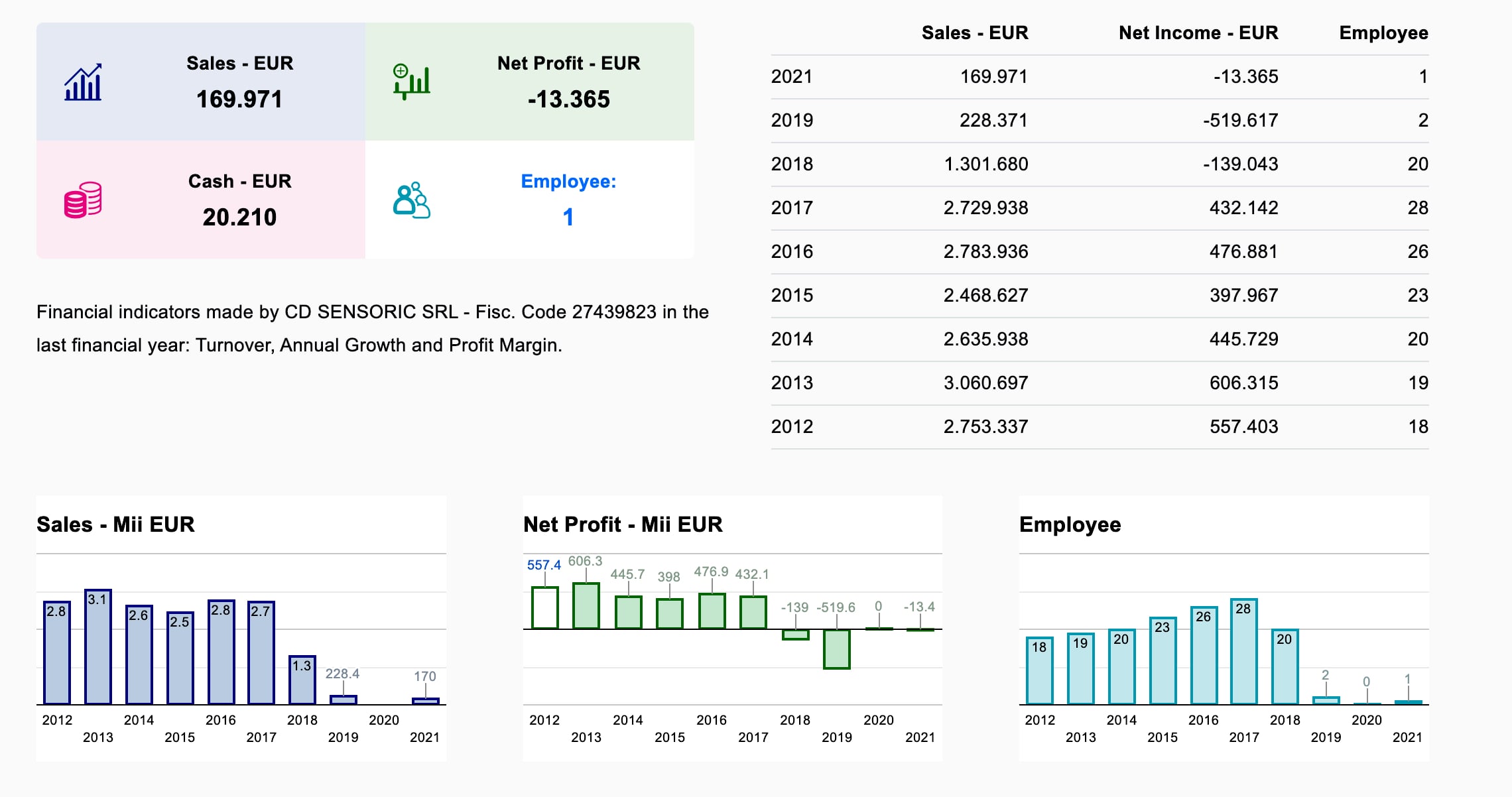The width and height of the screenshot is (1512, 797).
Task: Select the 2013 row in the table
Action: click(x=1100, y=383)
